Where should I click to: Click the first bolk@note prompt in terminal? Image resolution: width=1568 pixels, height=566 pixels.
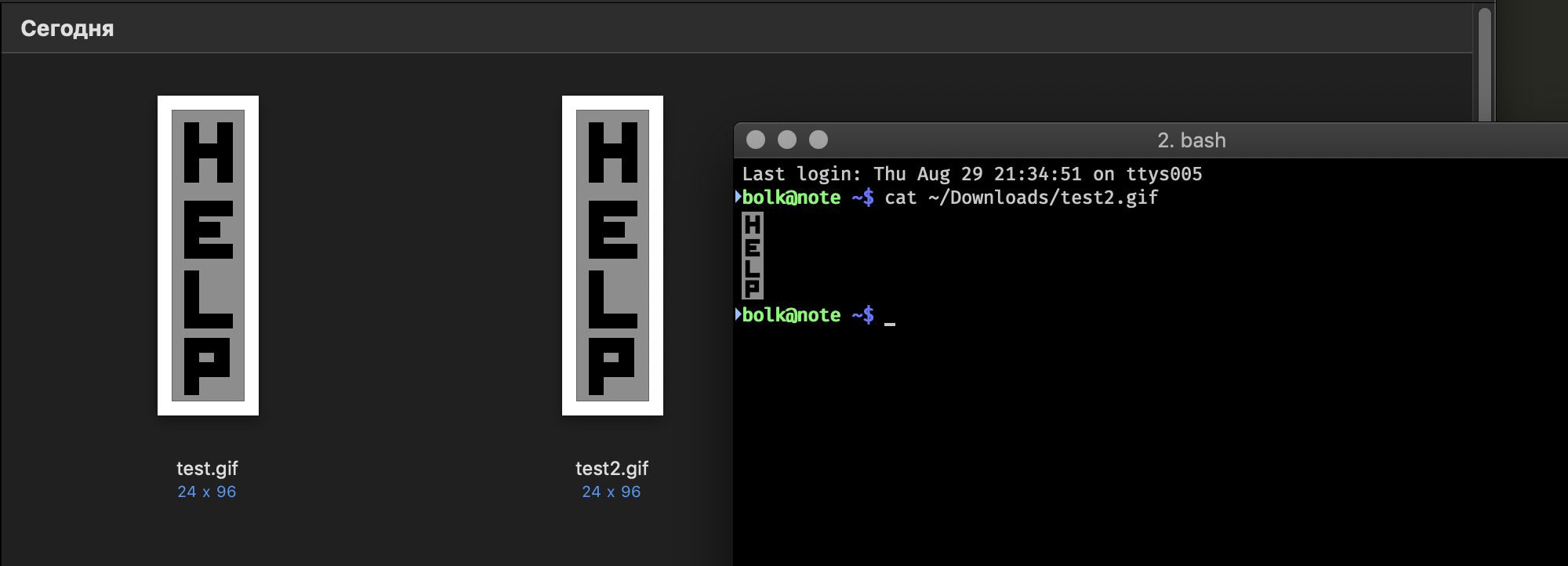pyautogui.click(x=808, y=198)
